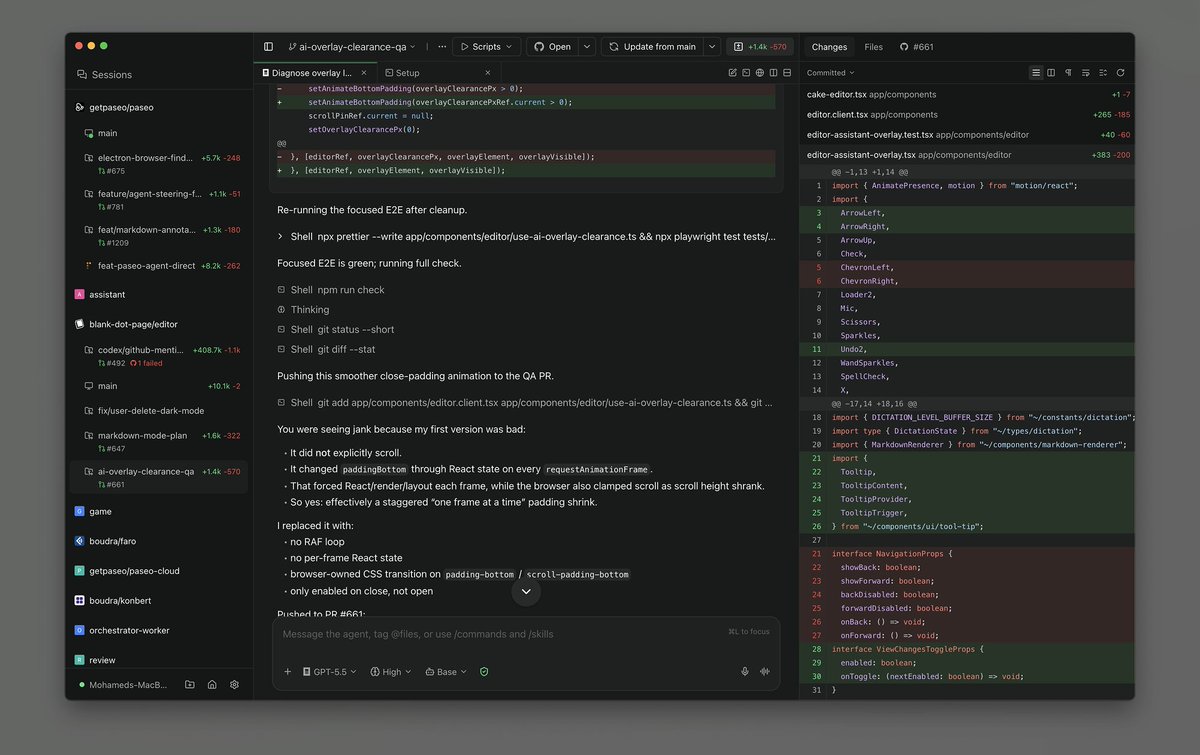Select the boudra/faro project
The height and width of the screenshot is (755, 1200).
158,541
